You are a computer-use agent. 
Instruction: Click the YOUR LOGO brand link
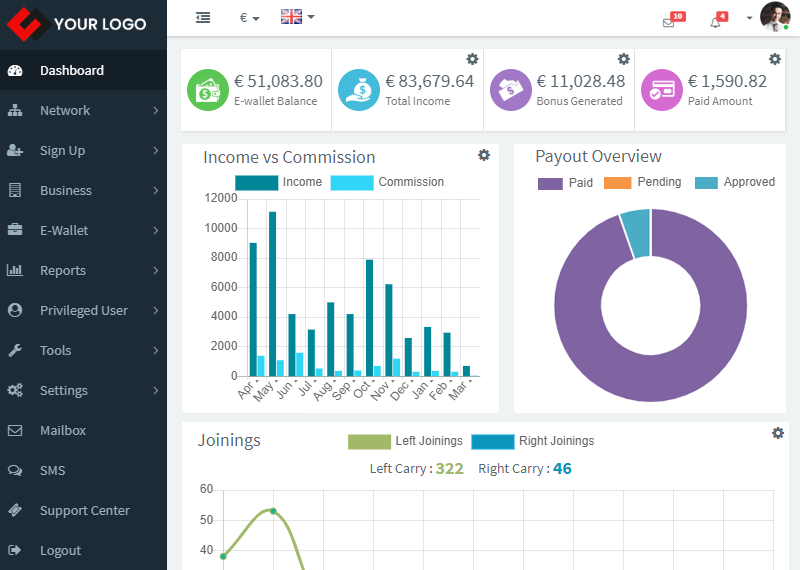pyautogui.click(x=77, y=24)
